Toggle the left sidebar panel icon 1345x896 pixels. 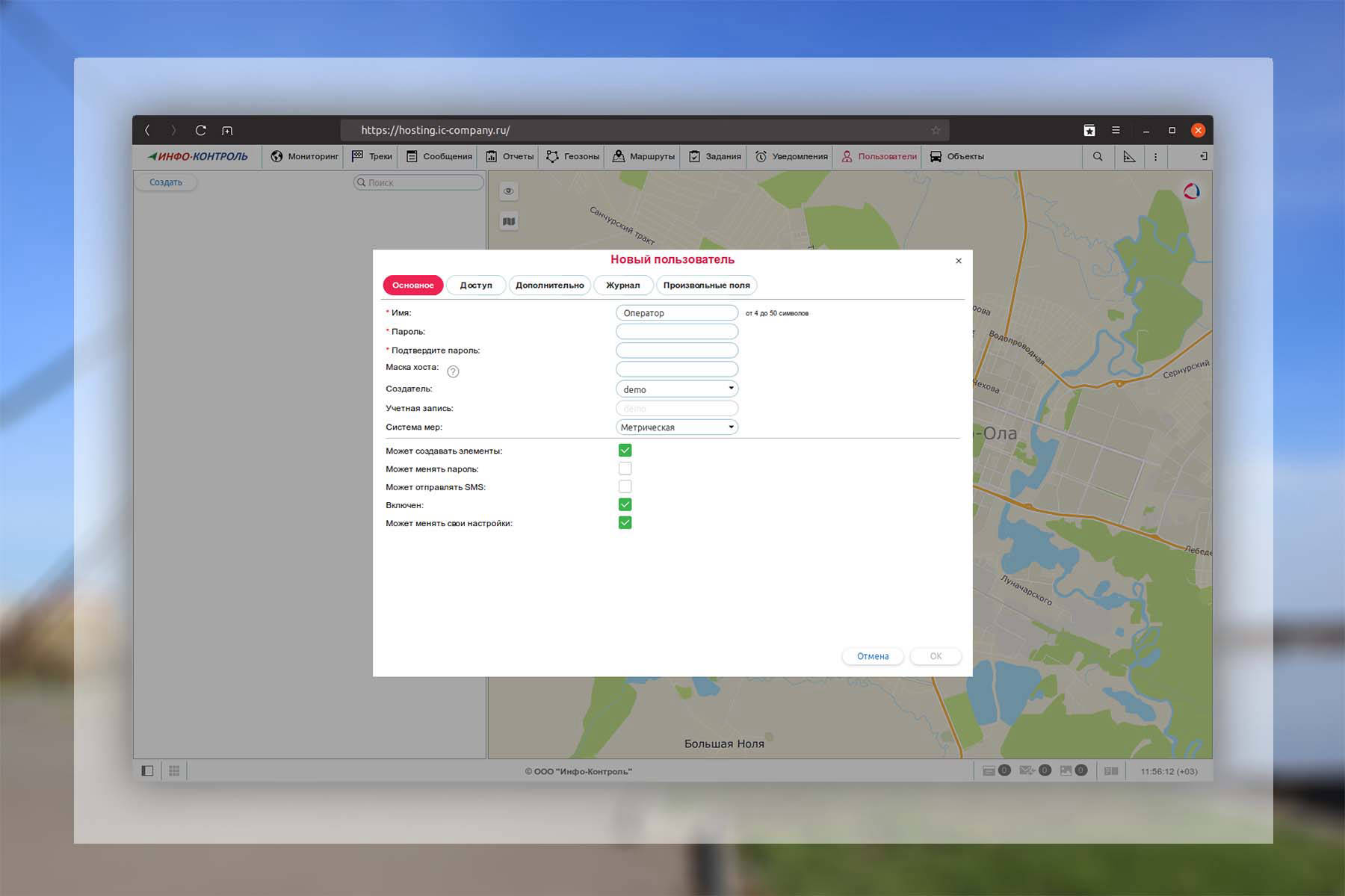(147, 770)
